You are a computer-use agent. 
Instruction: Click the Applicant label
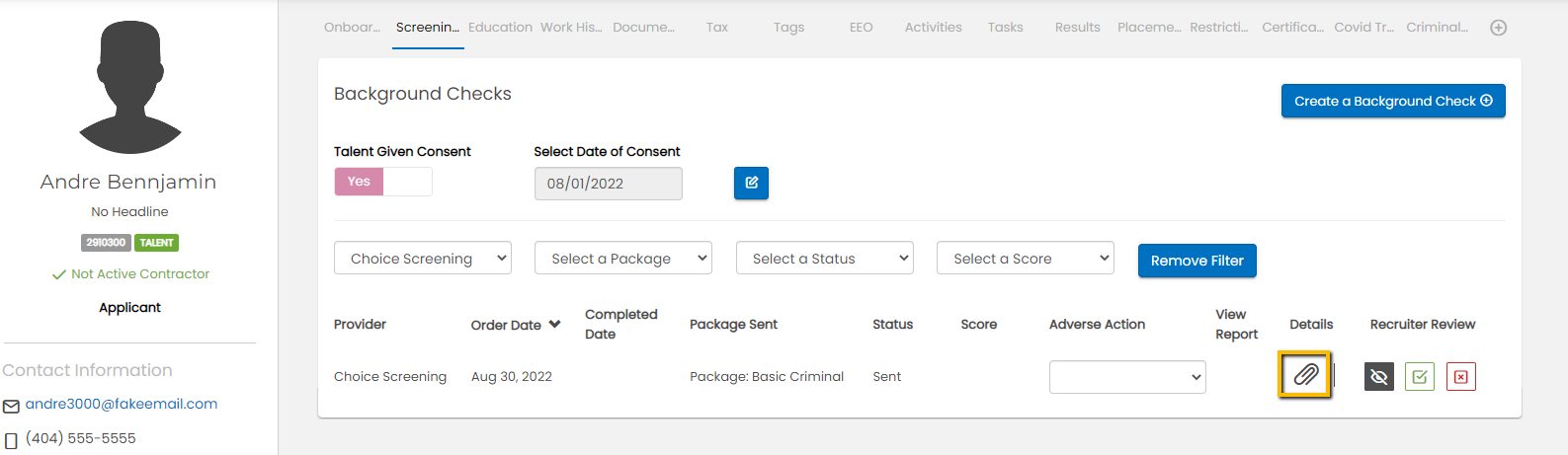pos(129,308)
